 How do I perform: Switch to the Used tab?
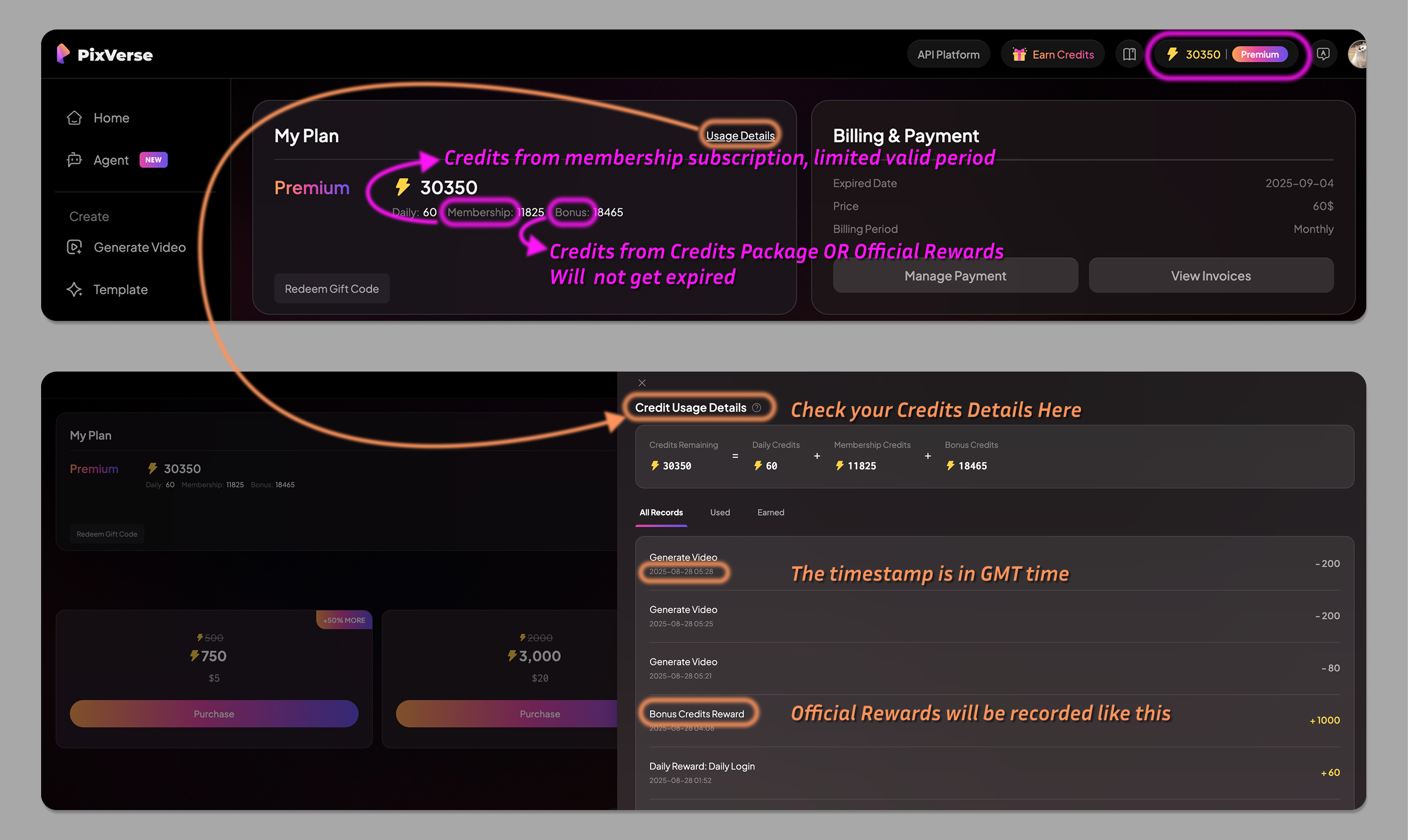720,512
